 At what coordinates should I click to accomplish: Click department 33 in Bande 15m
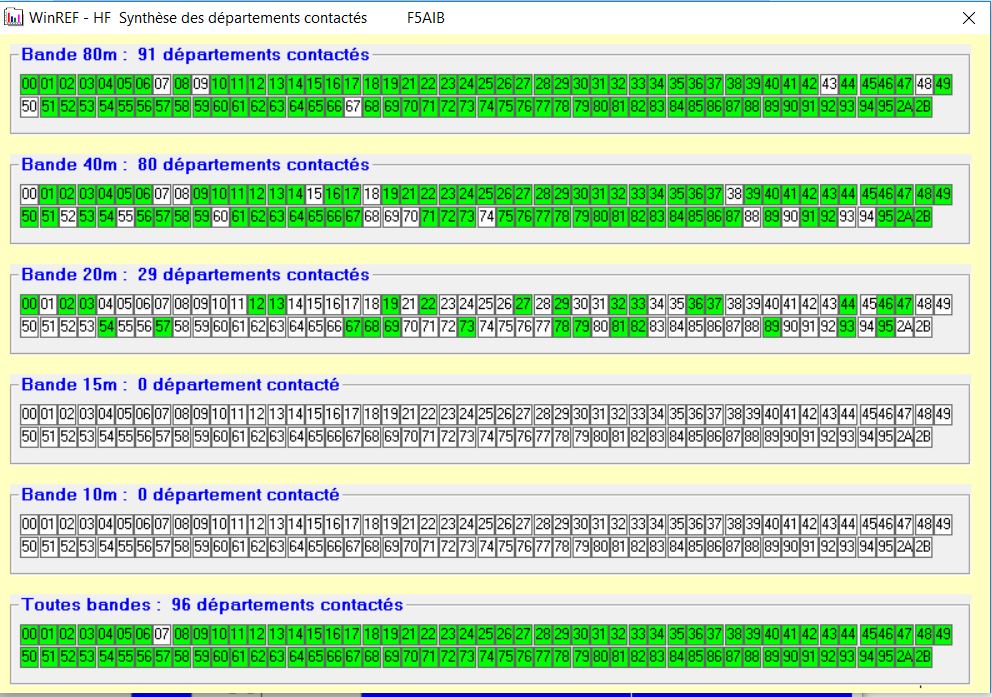(x=638, y=414)
